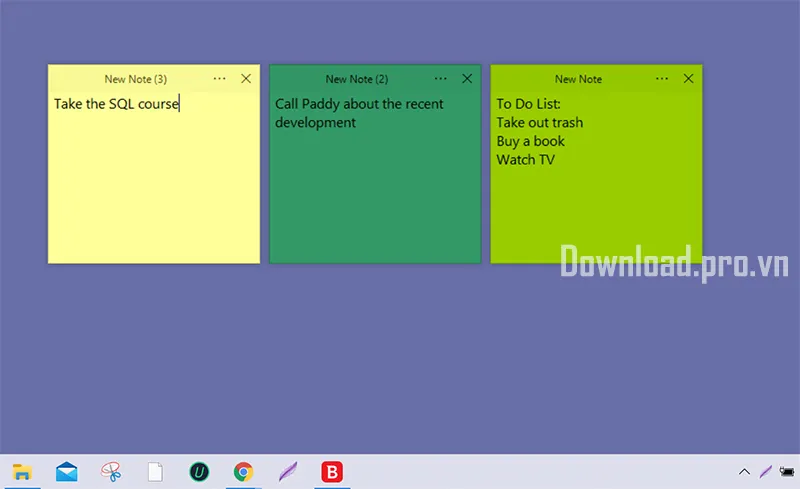Switch to Google Chrome in taskbar

(x=243, y=472)
